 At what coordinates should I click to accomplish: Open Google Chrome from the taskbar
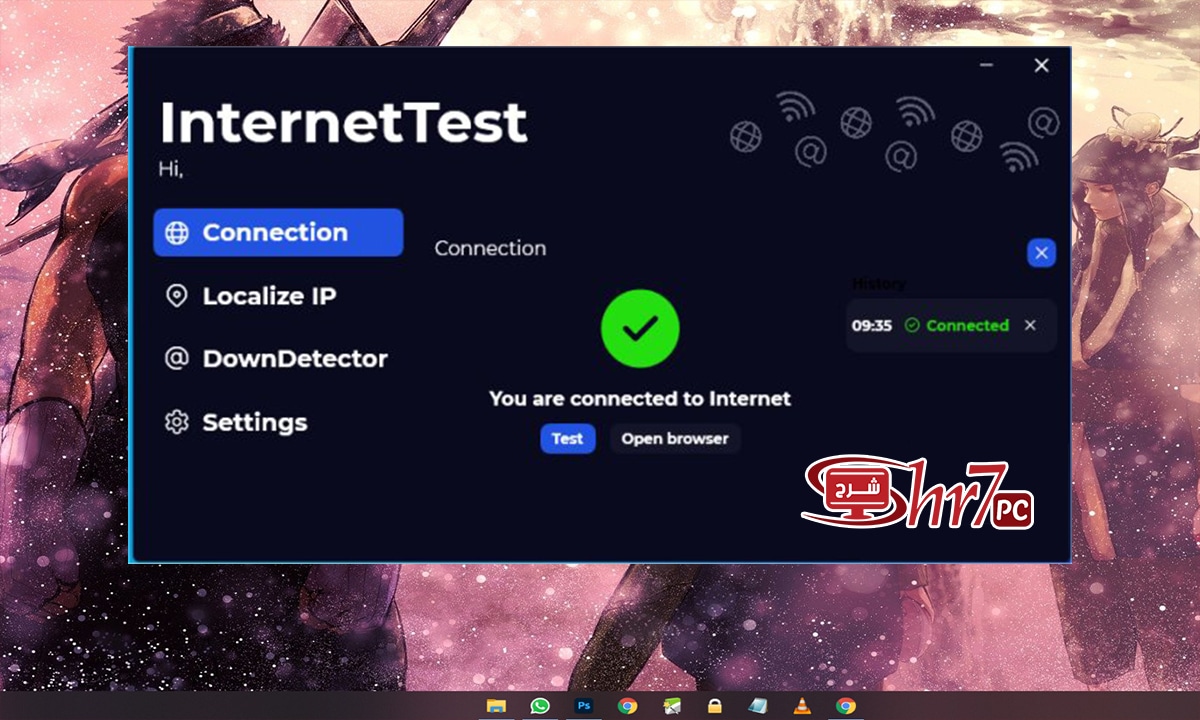tap(628, 706)
